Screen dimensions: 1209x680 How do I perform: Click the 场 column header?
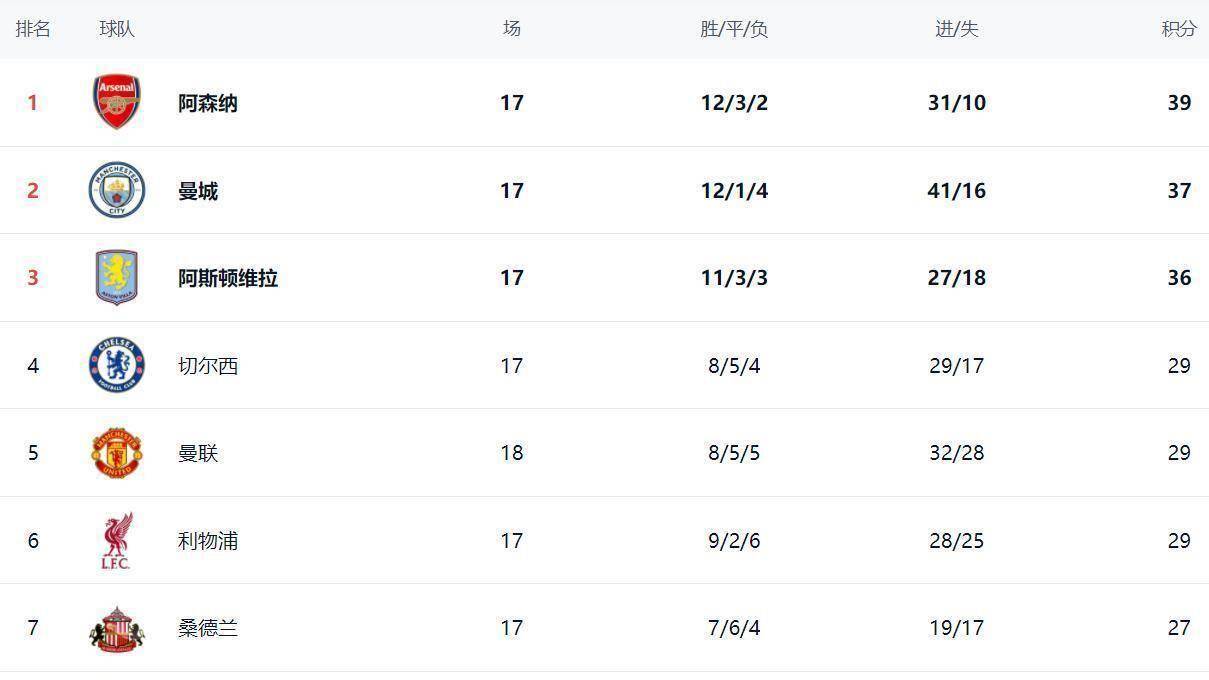(x=511, y=29)
